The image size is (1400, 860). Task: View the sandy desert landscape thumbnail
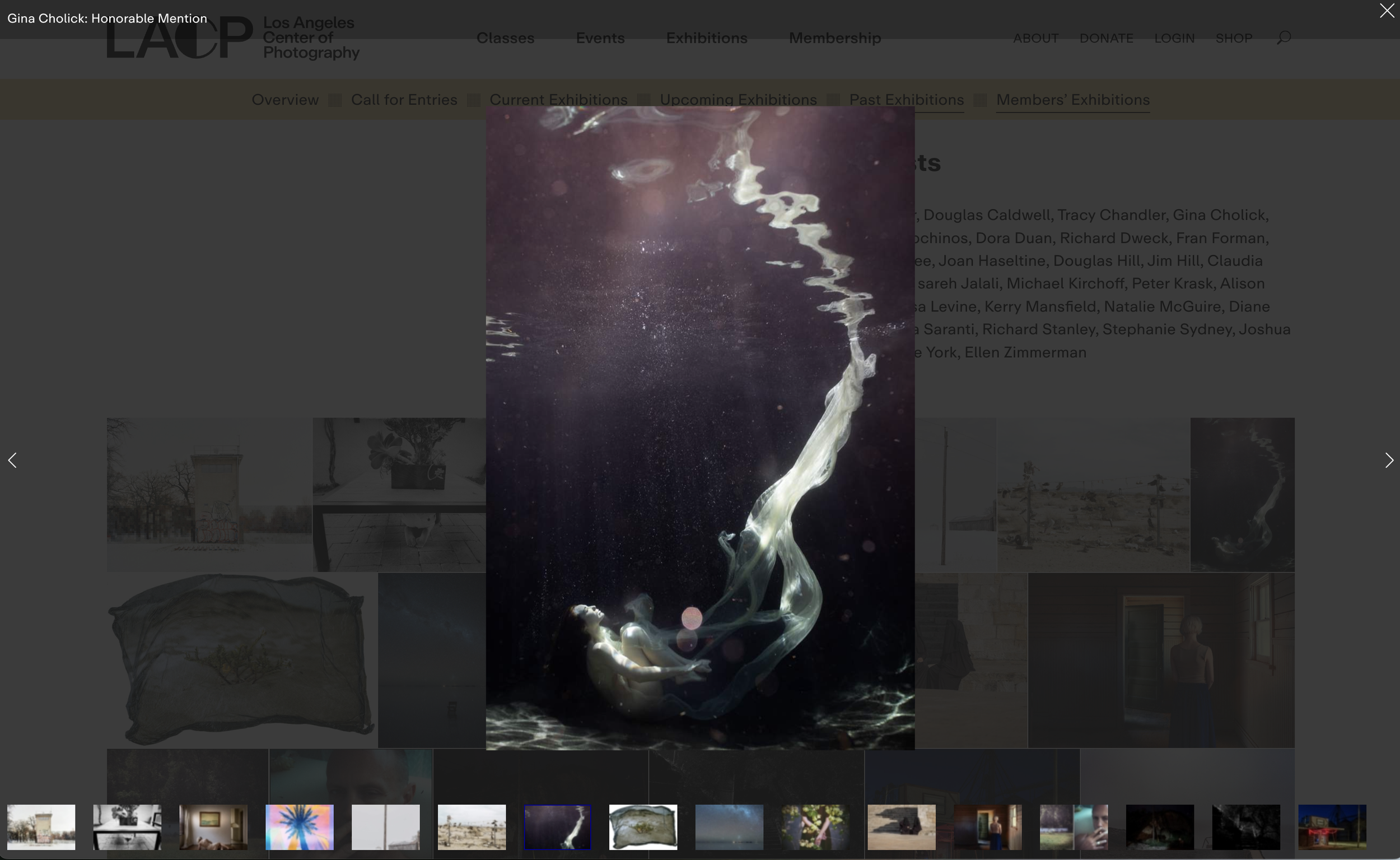(472, 827)
